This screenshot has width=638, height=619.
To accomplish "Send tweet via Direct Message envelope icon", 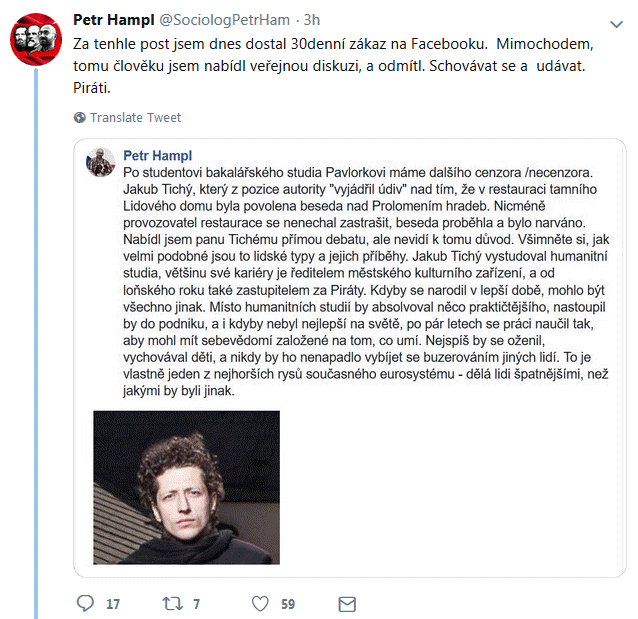I will 347,603.
